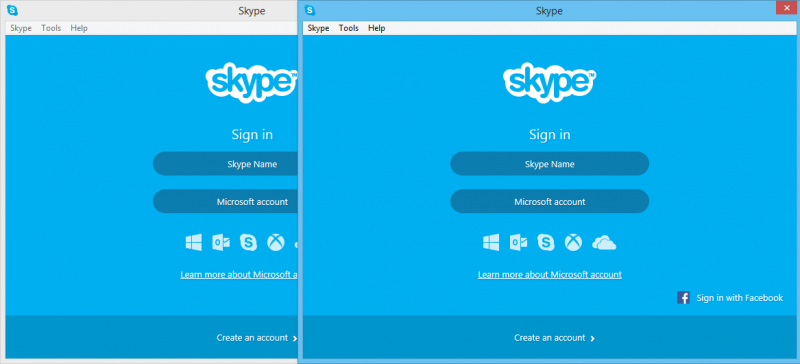Open Help menu in back window
The image size is (800, 364).
79,28
